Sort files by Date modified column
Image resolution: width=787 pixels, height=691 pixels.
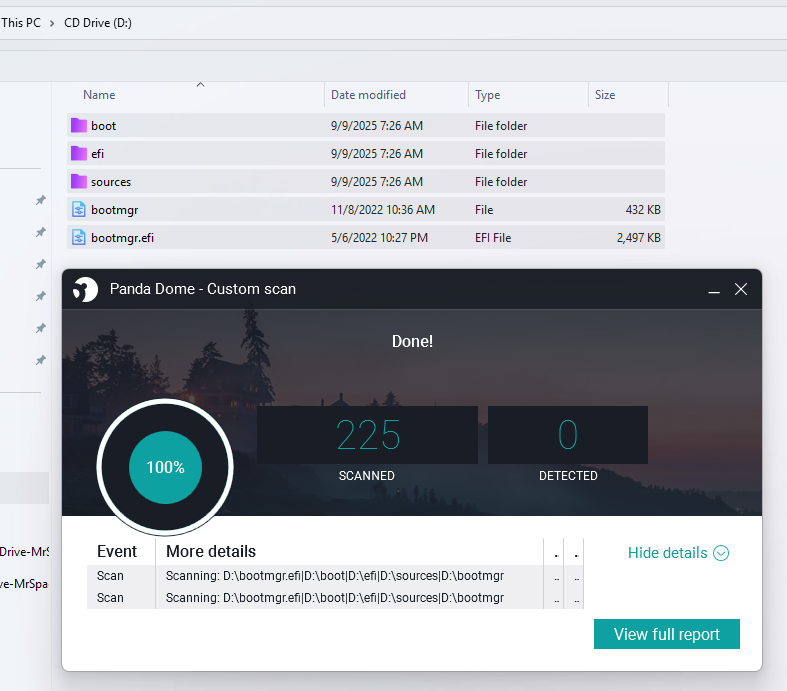368,95
